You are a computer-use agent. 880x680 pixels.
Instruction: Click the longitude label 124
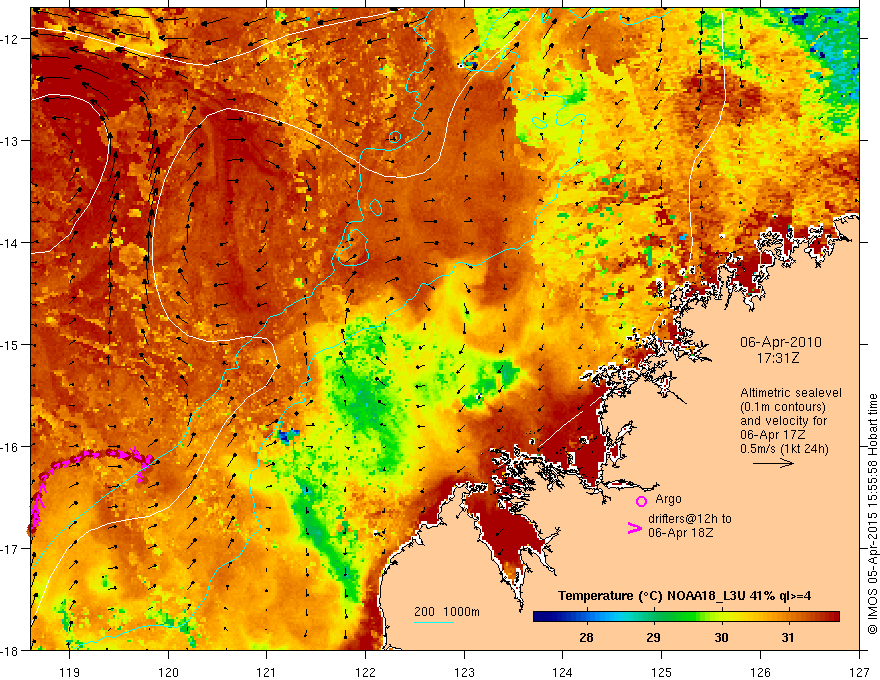tap(563, 672)
